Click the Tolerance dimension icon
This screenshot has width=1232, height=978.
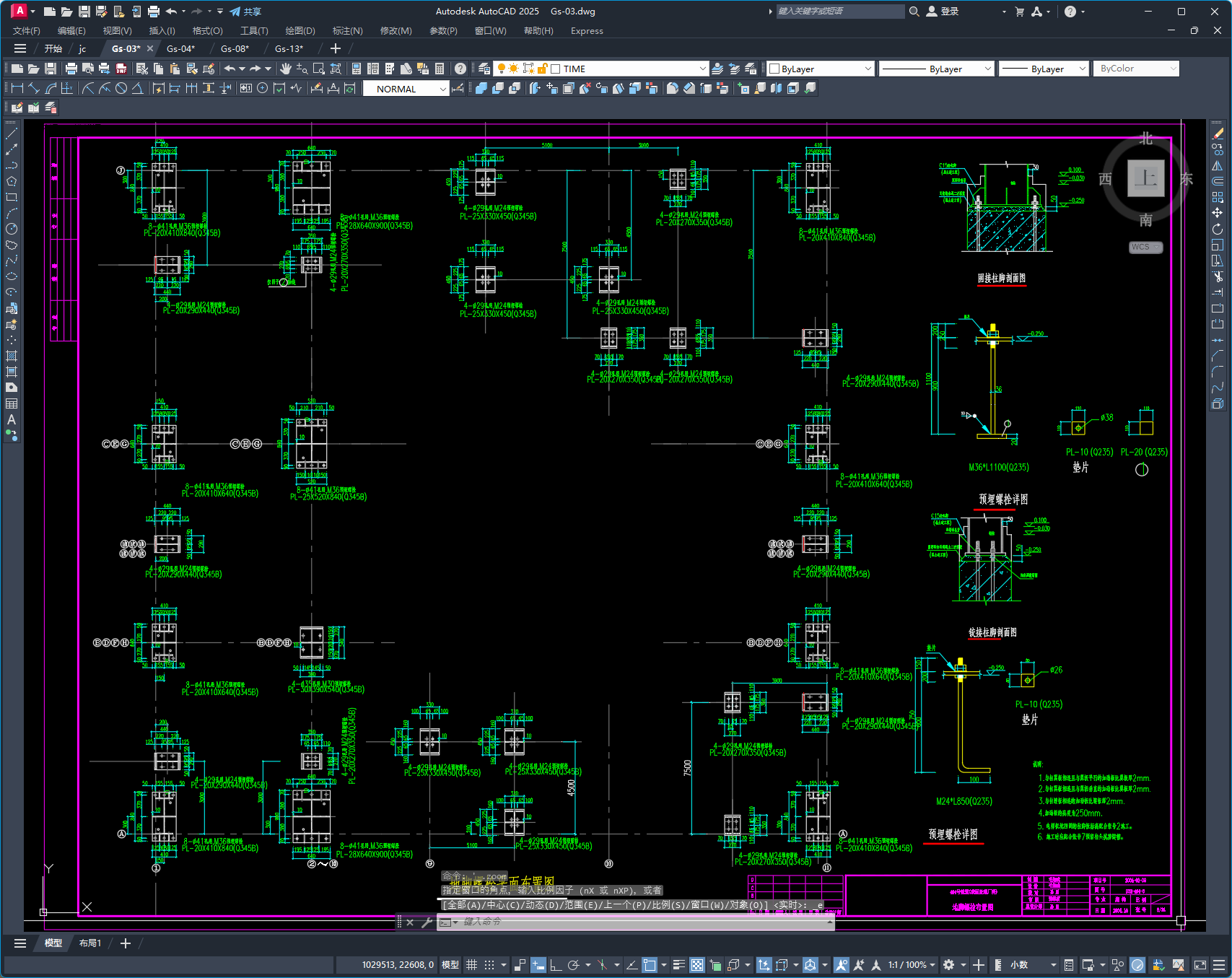tap(245, 88)
